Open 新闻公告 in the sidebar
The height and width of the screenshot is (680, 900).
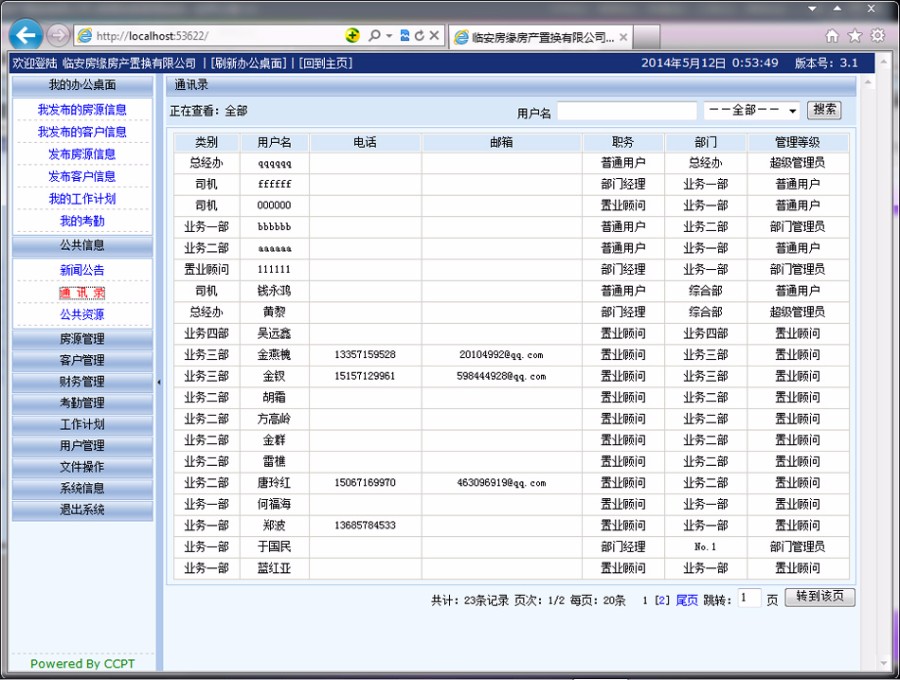click(82, 270)
